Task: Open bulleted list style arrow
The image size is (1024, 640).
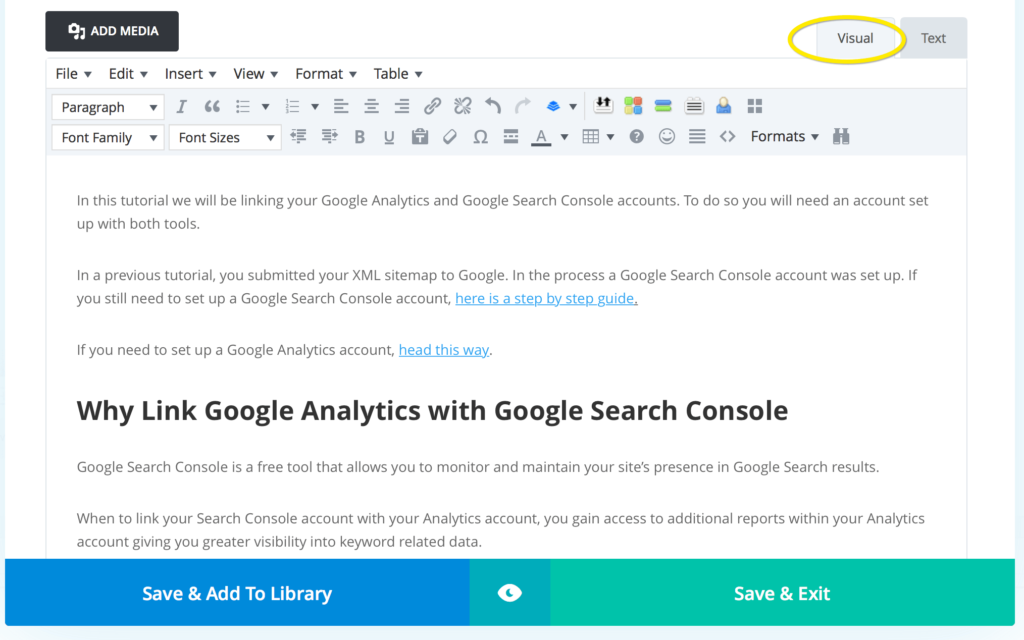Action: [265, 107]
